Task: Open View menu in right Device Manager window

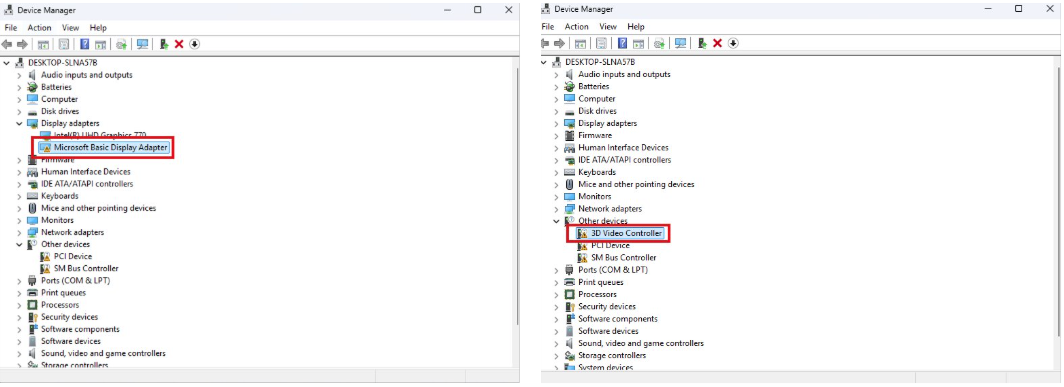Action: coord(608,27)
